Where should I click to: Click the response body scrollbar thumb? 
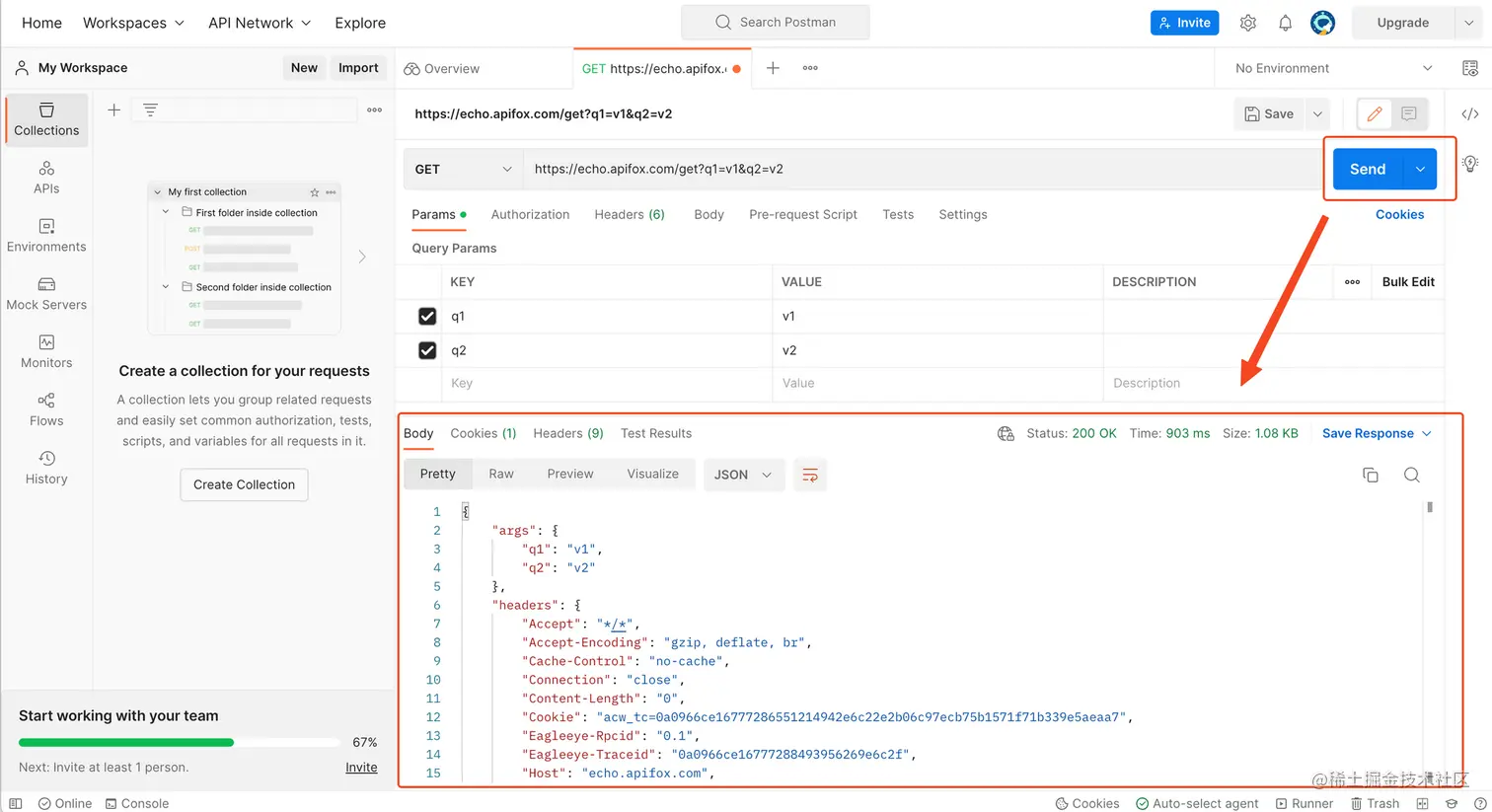point(1429,507)
